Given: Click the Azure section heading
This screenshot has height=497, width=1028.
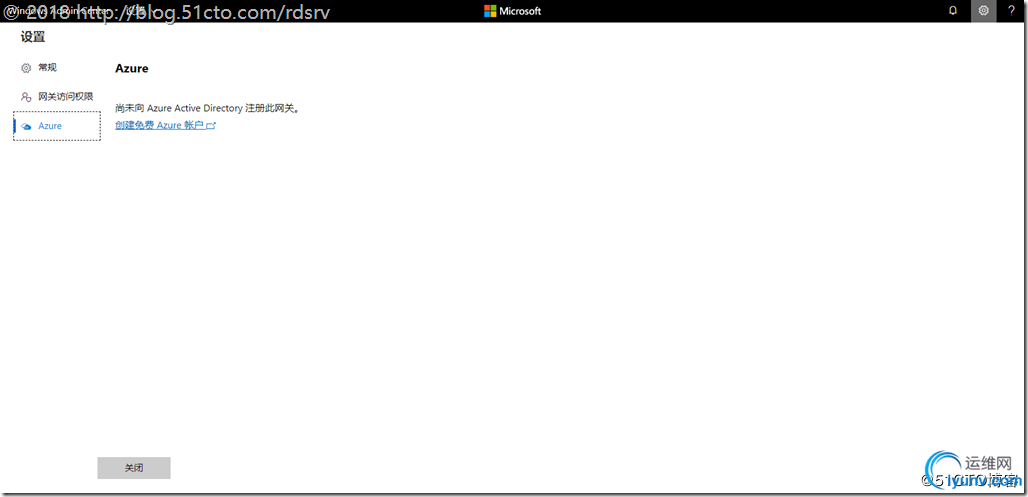Looking at the screenshot, I should pos(132,68).
